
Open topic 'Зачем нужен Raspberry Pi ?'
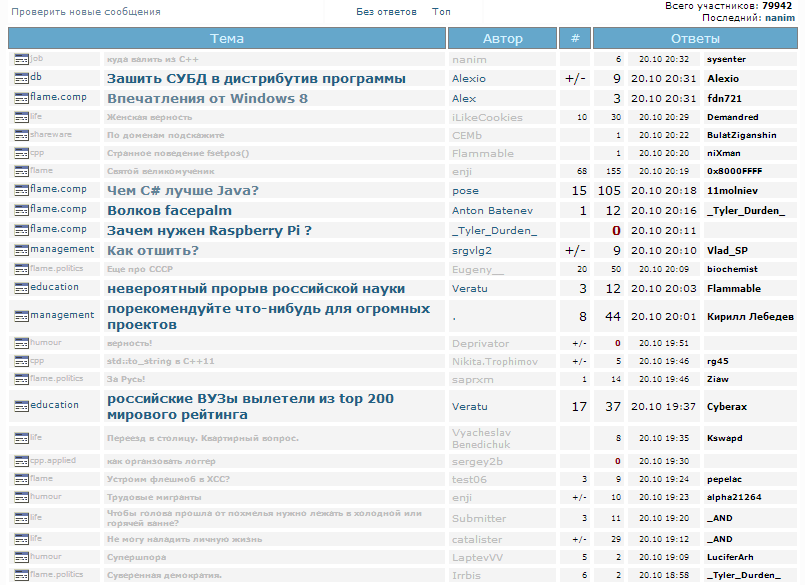209,230
